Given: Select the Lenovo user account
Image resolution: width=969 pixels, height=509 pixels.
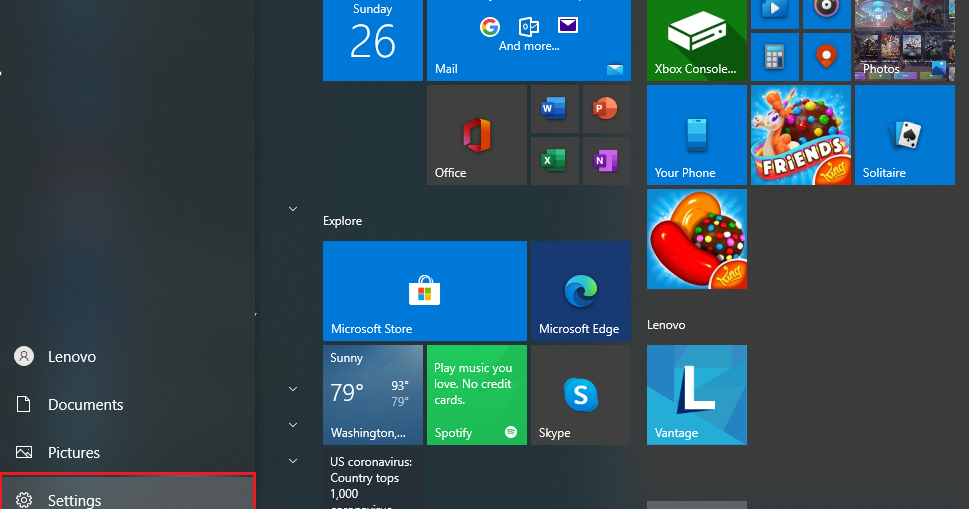Looking at the screenshot, I should (127, 356).
